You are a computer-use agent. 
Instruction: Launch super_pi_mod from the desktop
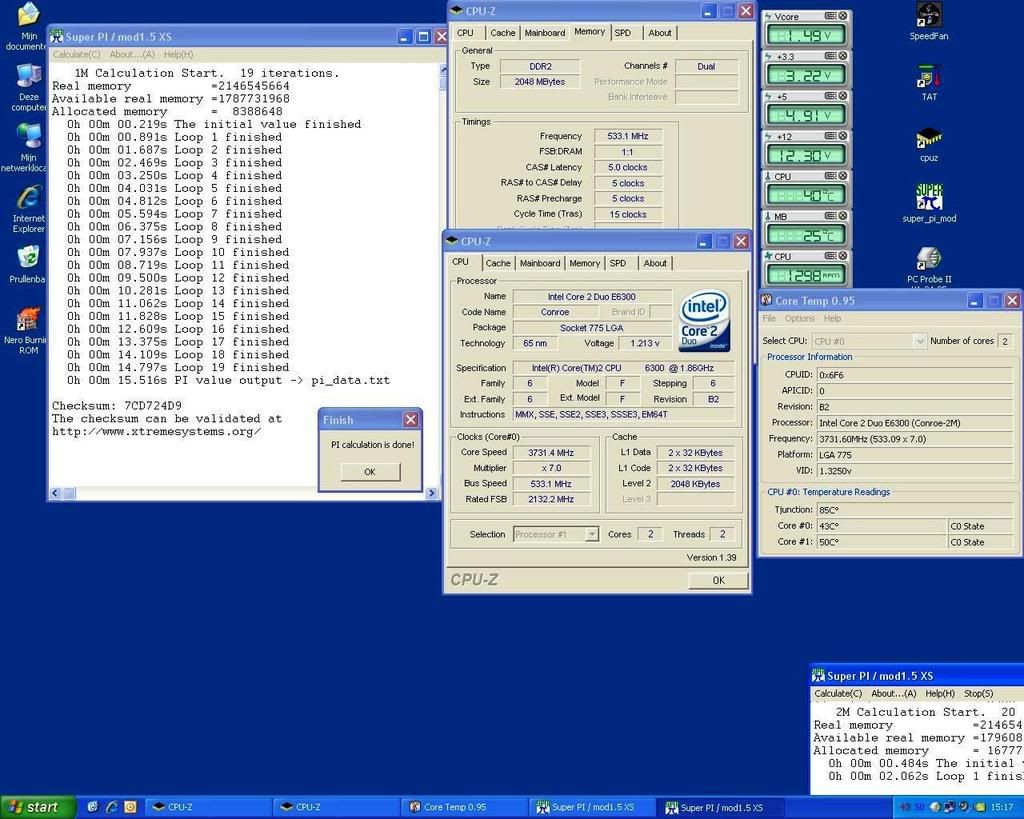[928, 198]
